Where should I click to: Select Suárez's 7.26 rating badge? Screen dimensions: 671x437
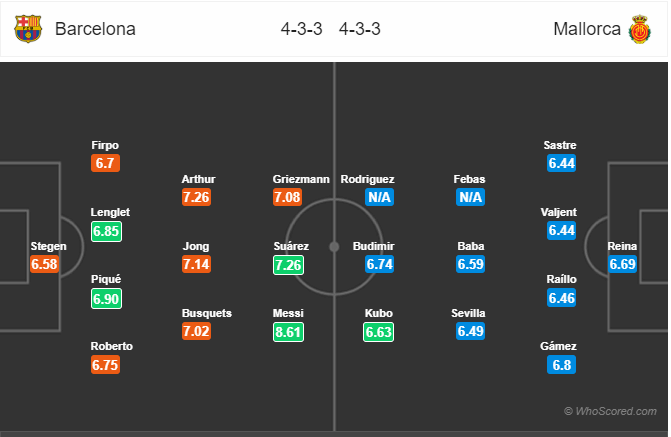(288, 265)
